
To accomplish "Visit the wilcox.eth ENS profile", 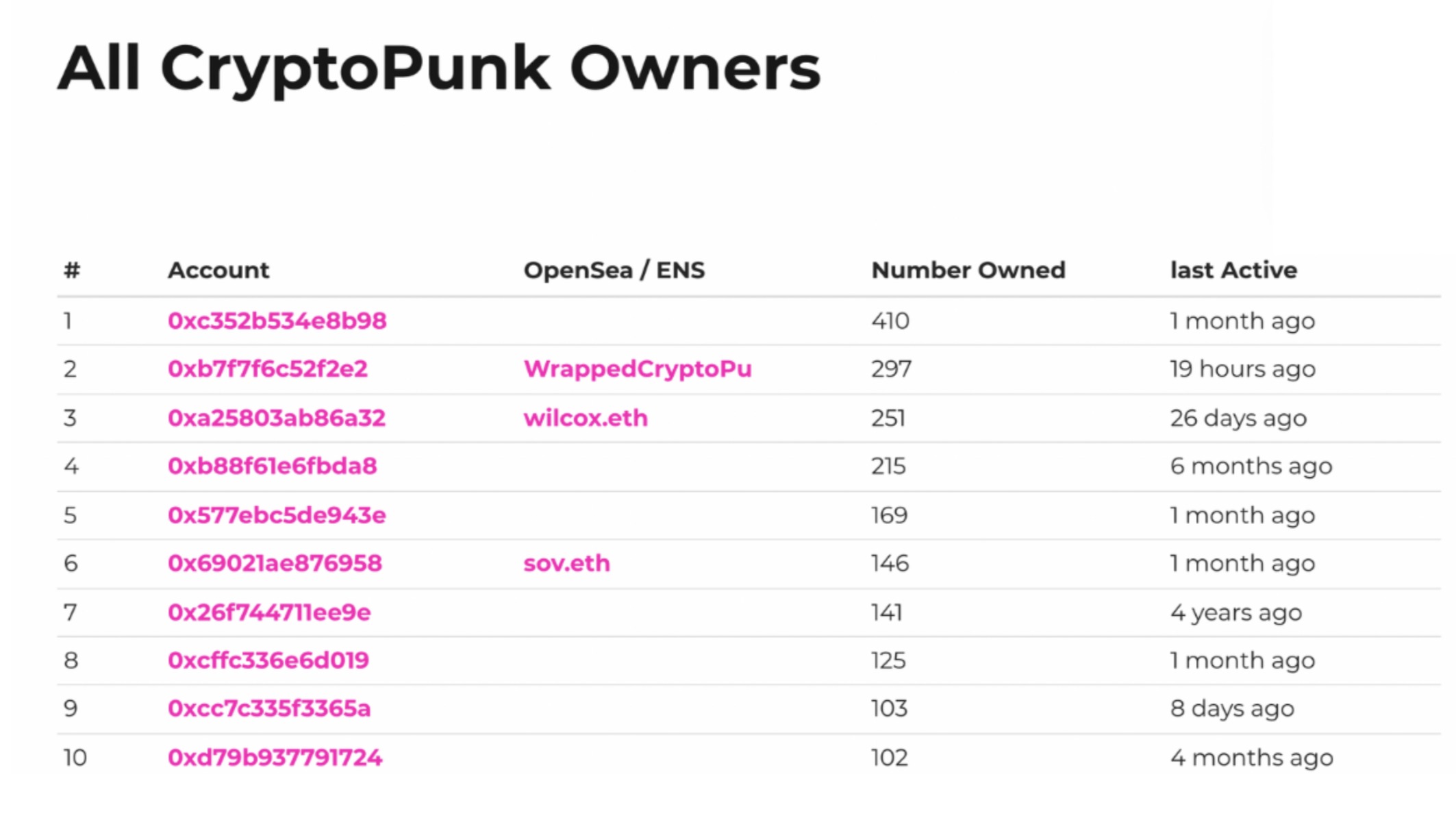I will [x=585, y=419].
